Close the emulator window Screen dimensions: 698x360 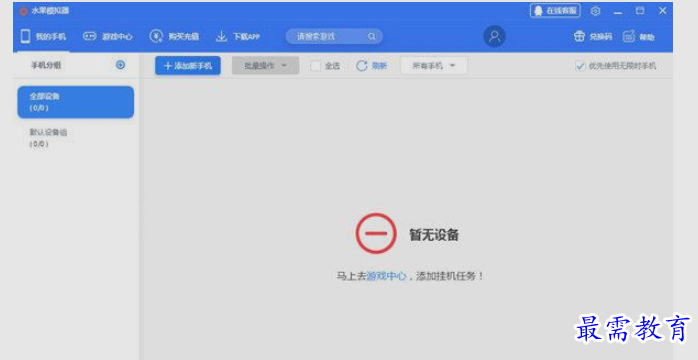[x=663, y=11]
